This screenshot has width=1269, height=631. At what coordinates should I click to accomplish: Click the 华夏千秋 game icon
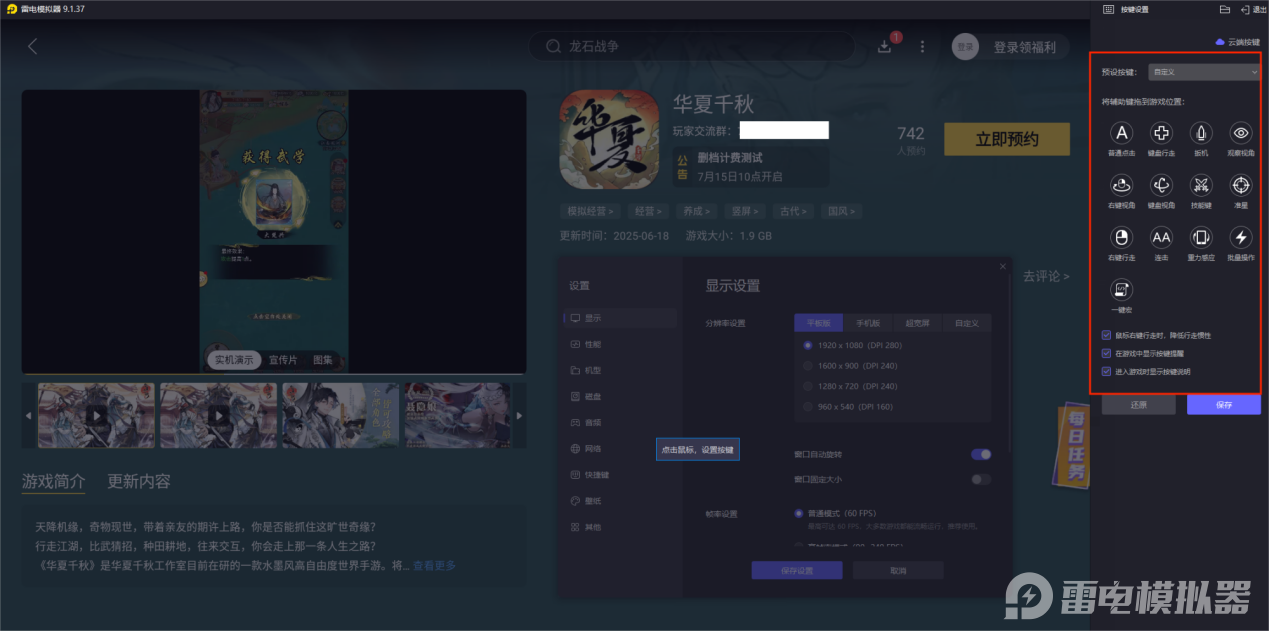click(608, 140)
